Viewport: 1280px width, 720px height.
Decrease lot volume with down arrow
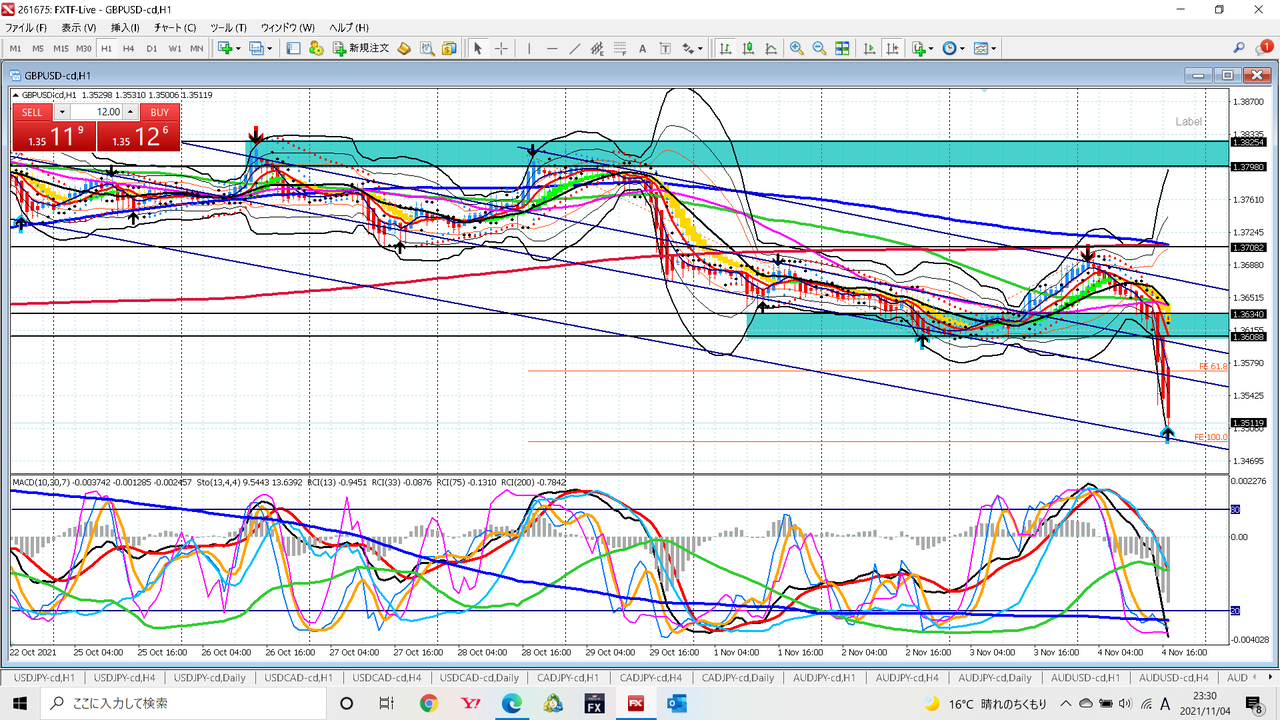62,113
